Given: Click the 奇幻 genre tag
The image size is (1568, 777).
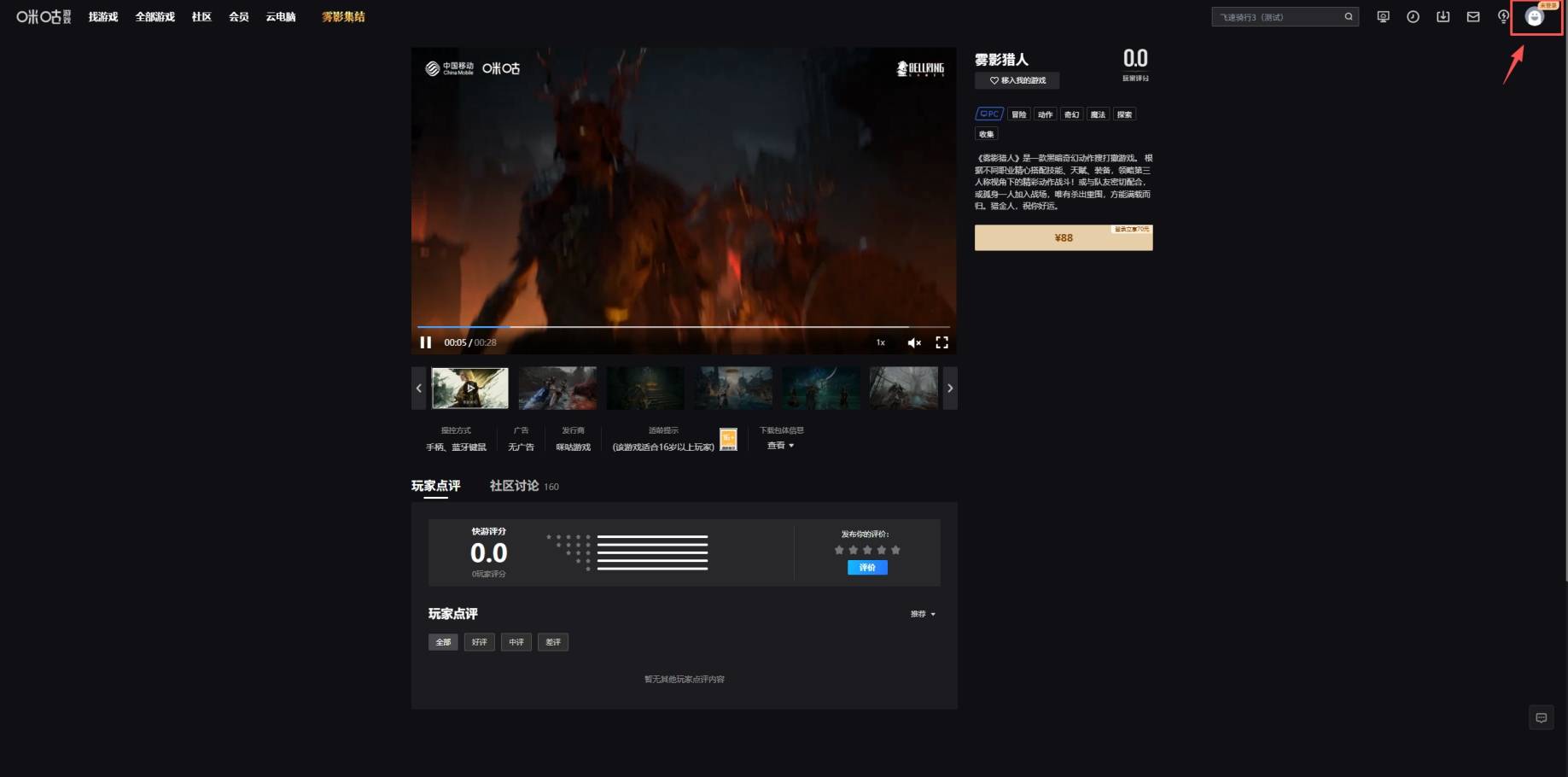Looking at the screenshot, I should (1072, 114).
